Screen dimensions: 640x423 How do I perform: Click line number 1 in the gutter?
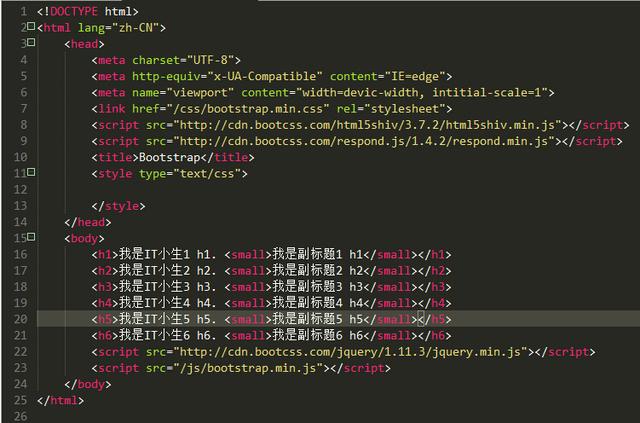pyautogui.click(x=22, y=11)
